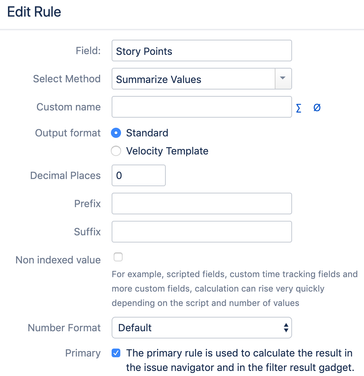
Task: Click the Suffix input box
Action: pos(202,231)
